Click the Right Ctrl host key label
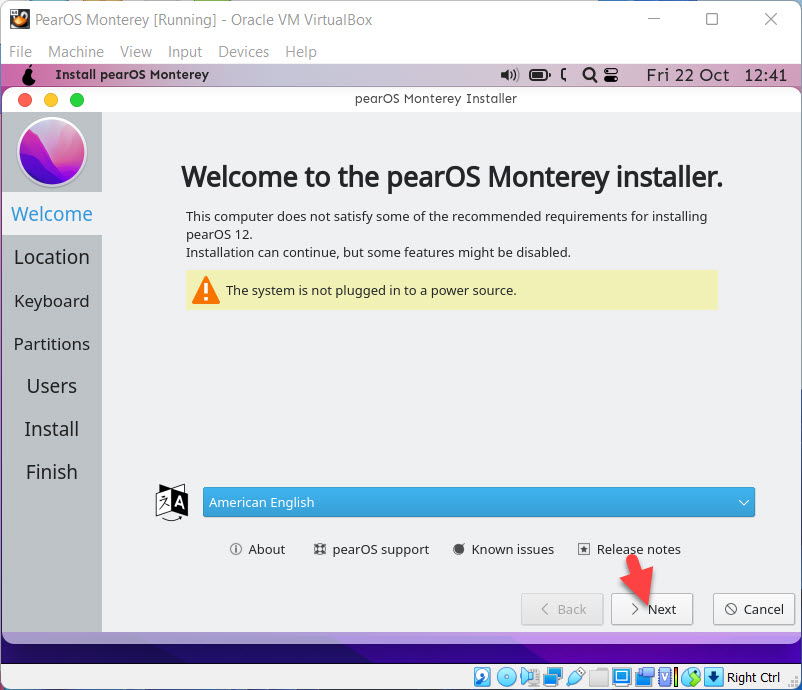 pyautogui.click(x=753, y=677)
